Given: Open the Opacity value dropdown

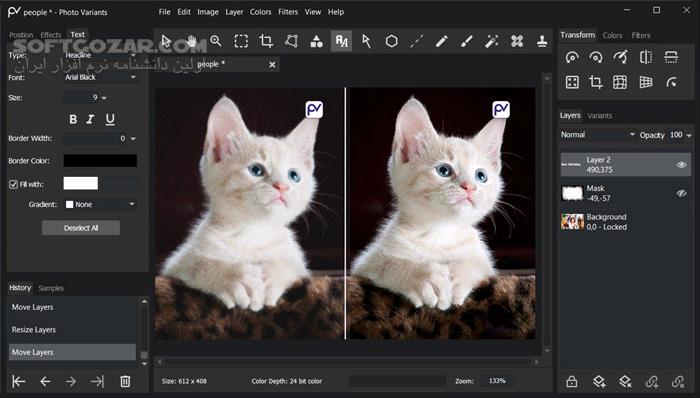Looking at the screenshot, I should (x=689, y=135).
